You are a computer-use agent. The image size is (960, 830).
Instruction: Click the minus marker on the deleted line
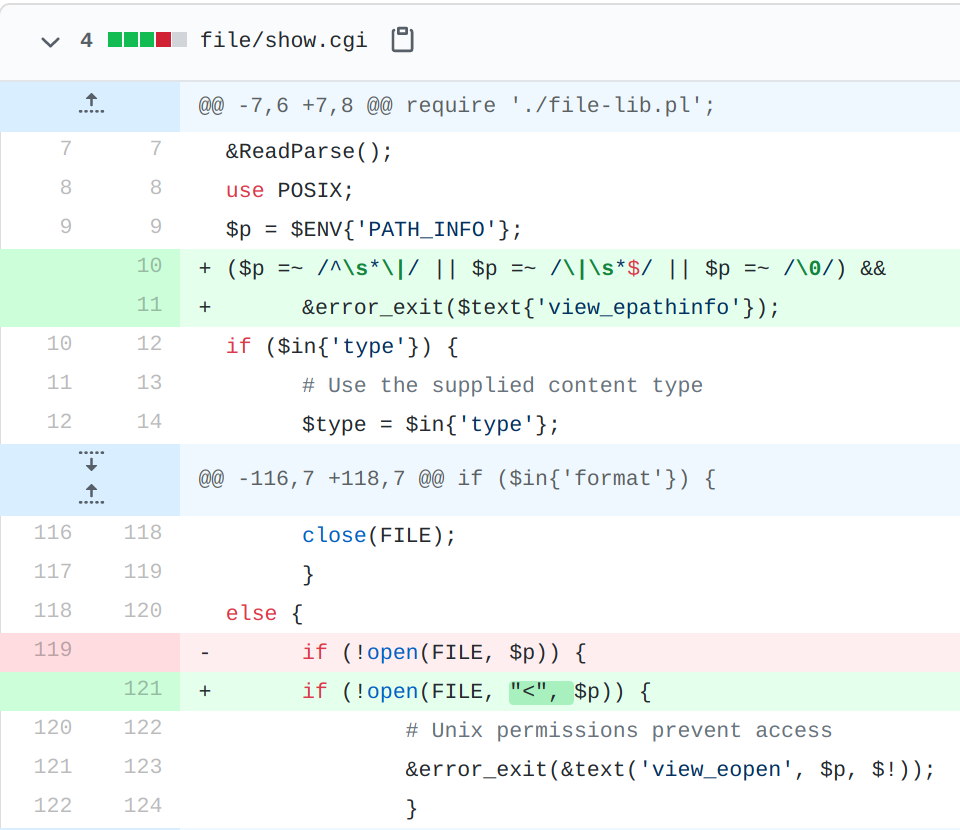tap(205, 653)
